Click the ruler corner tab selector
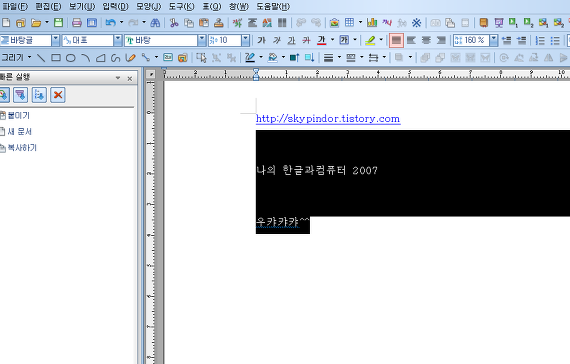570x364 pixels. [x=150, y=75]
